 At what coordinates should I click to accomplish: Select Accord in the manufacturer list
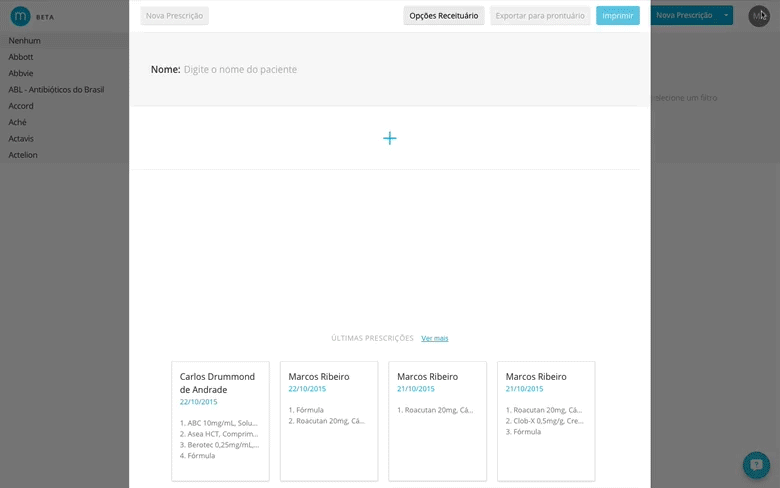[x=21, y=106]
